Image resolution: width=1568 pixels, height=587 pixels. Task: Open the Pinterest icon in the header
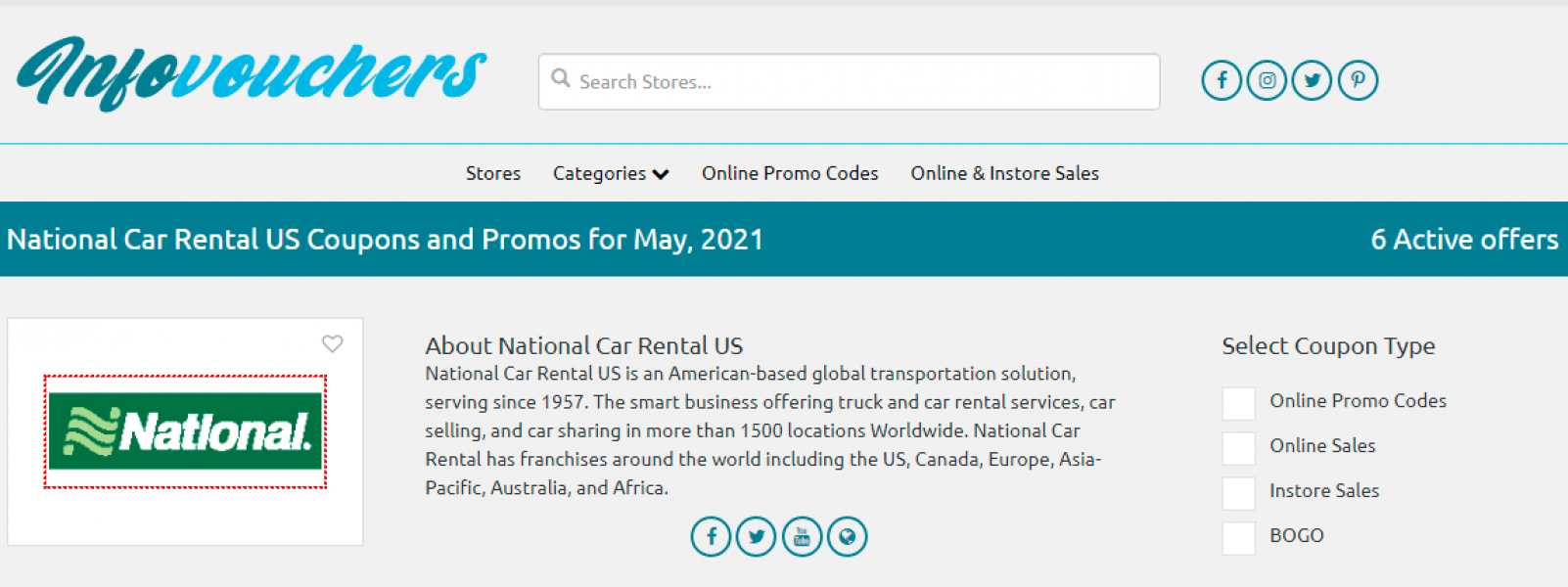tap(1358, 80)
